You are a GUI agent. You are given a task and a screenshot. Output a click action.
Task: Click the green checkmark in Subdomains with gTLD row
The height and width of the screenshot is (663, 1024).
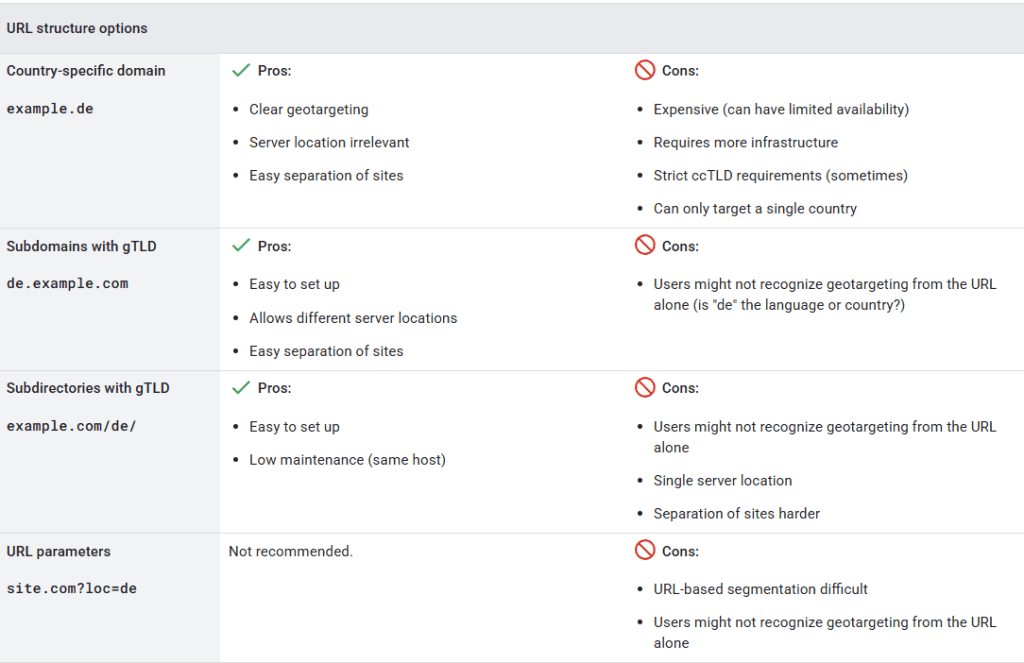coord(240,245)
